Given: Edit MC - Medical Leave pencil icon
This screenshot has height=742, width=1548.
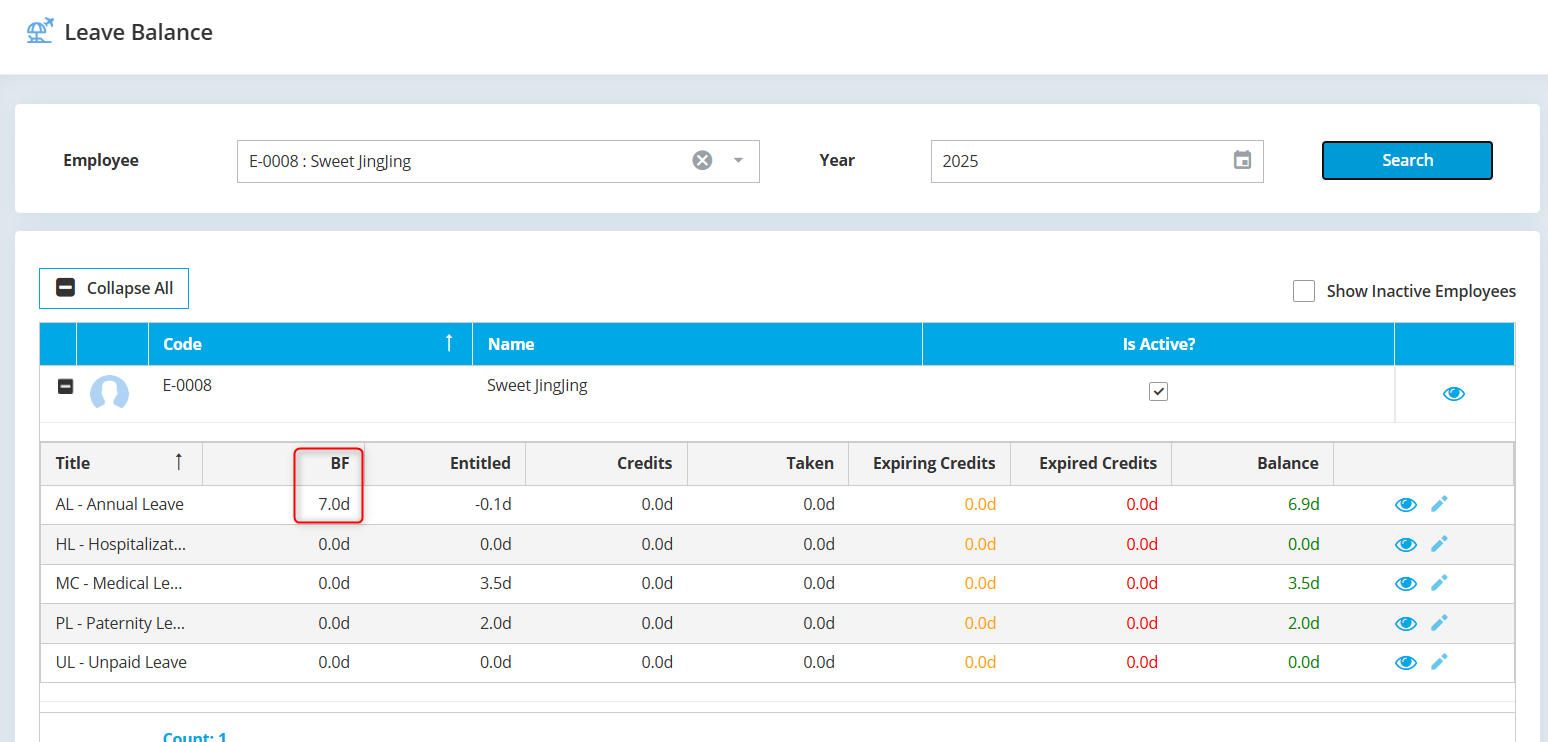Looking at the screenshot, I should tap(1439, 583).
